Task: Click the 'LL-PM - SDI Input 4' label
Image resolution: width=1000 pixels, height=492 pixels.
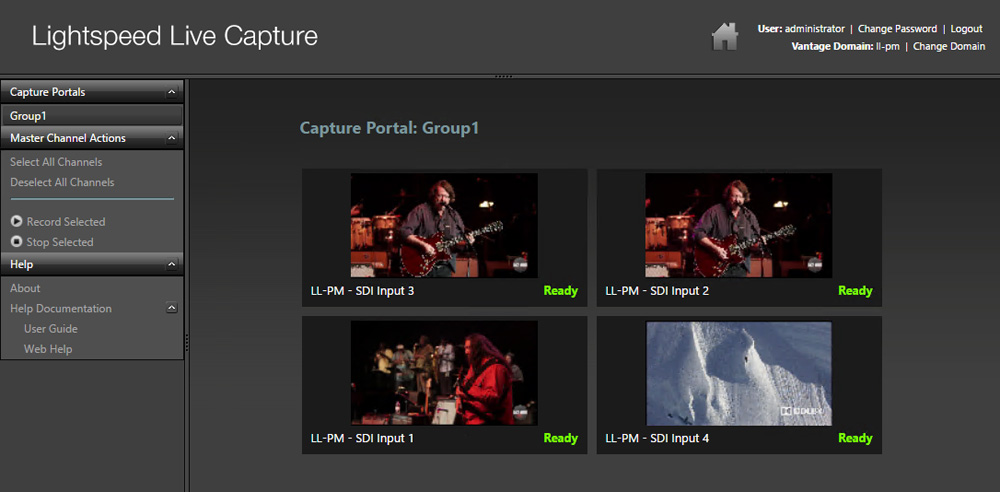Action: pyautogui.click(x=657, y=439)
